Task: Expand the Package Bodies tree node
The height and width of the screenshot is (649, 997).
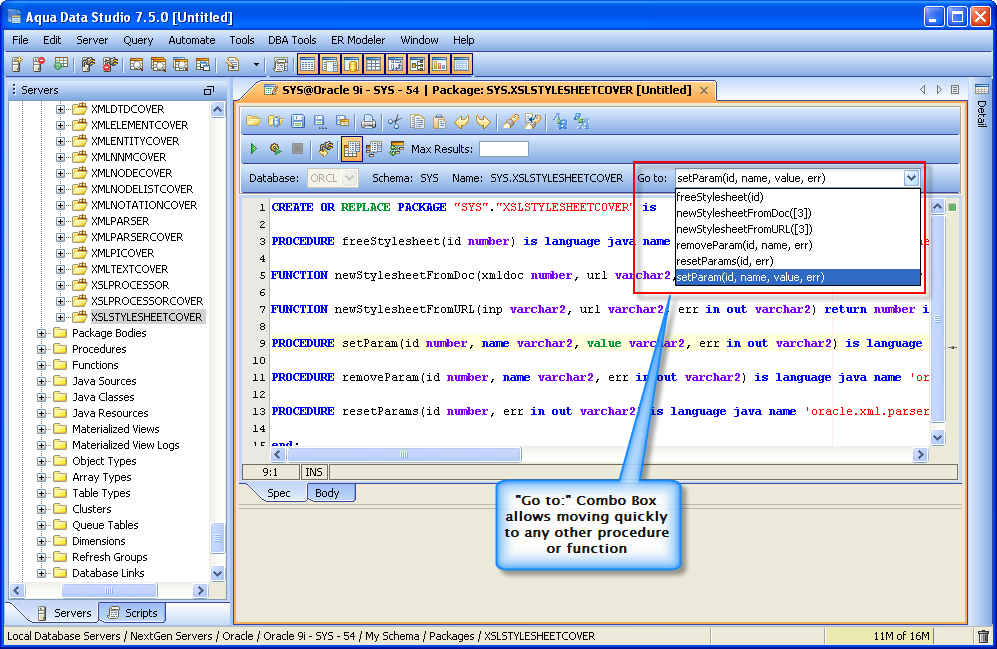Action: [x=41, y=333]
